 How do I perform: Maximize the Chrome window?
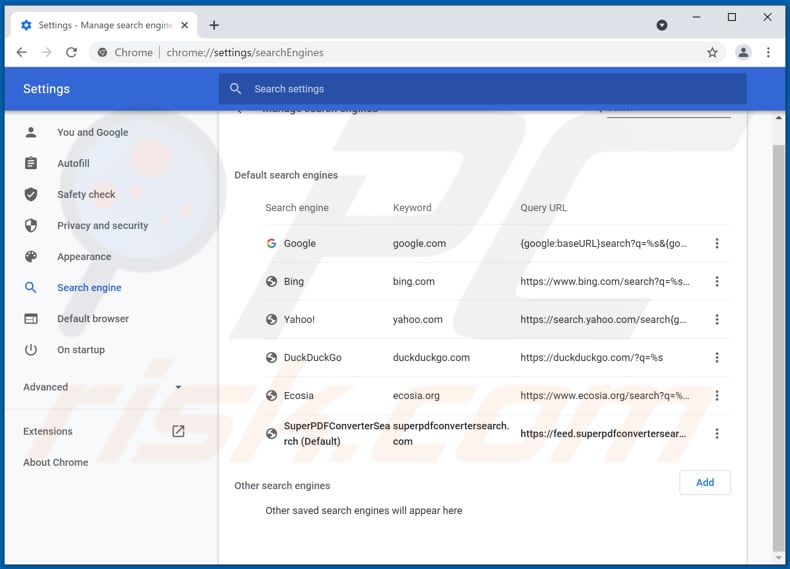point(732,17)
